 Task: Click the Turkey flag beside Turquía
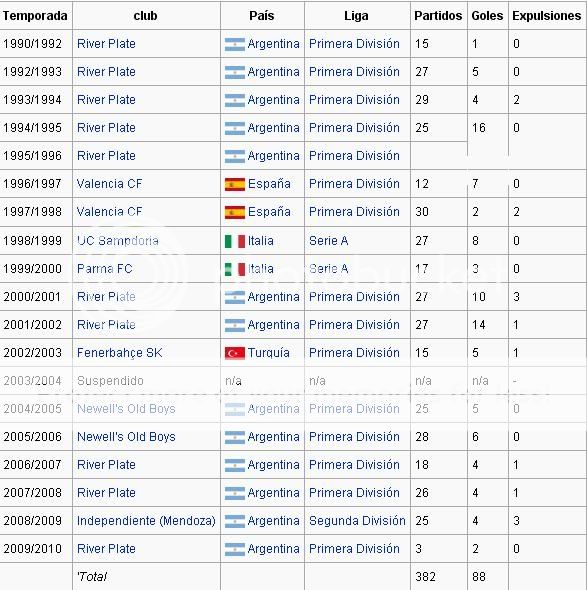click(x=235, y=353)
